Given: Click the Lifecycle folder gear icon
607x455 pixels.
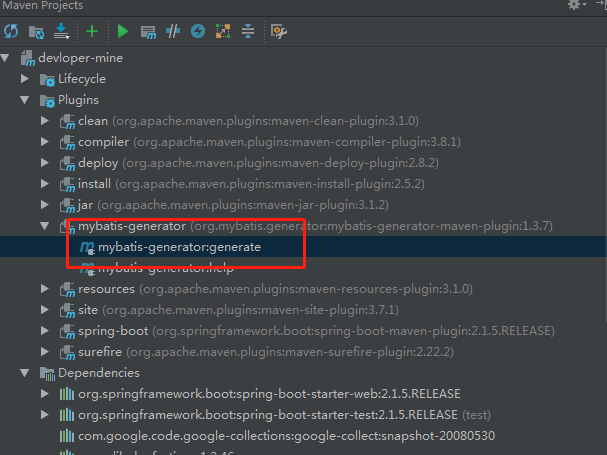Looking at the screenshot, I should tap(48, 80).
